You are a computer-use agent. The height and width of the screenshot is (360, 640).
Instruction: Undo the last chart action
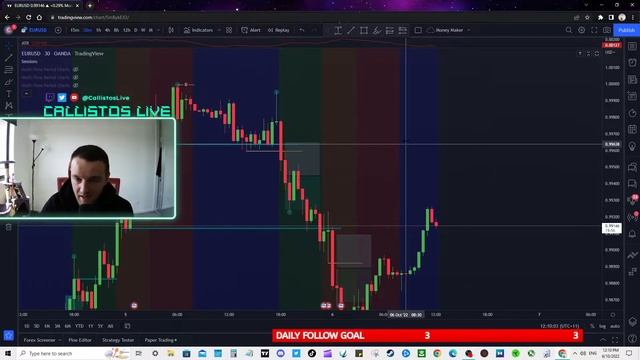(x=302, y=30)
